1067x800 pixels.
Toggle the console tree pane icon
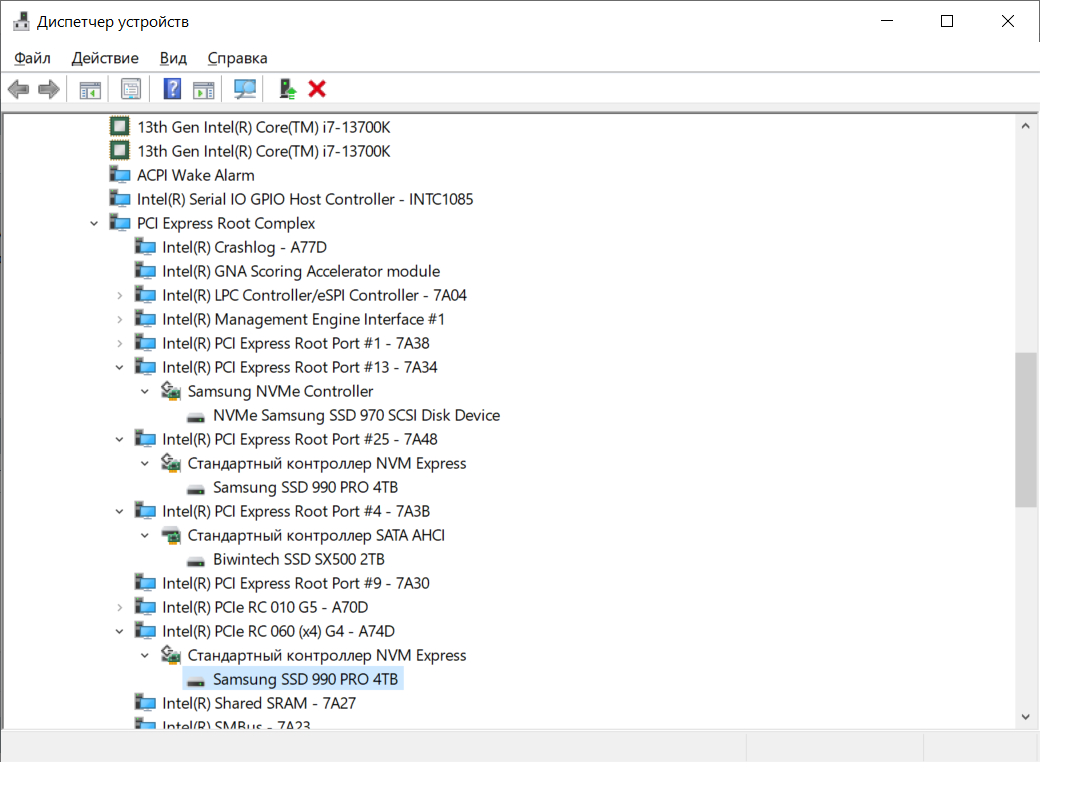click(90, 89)
